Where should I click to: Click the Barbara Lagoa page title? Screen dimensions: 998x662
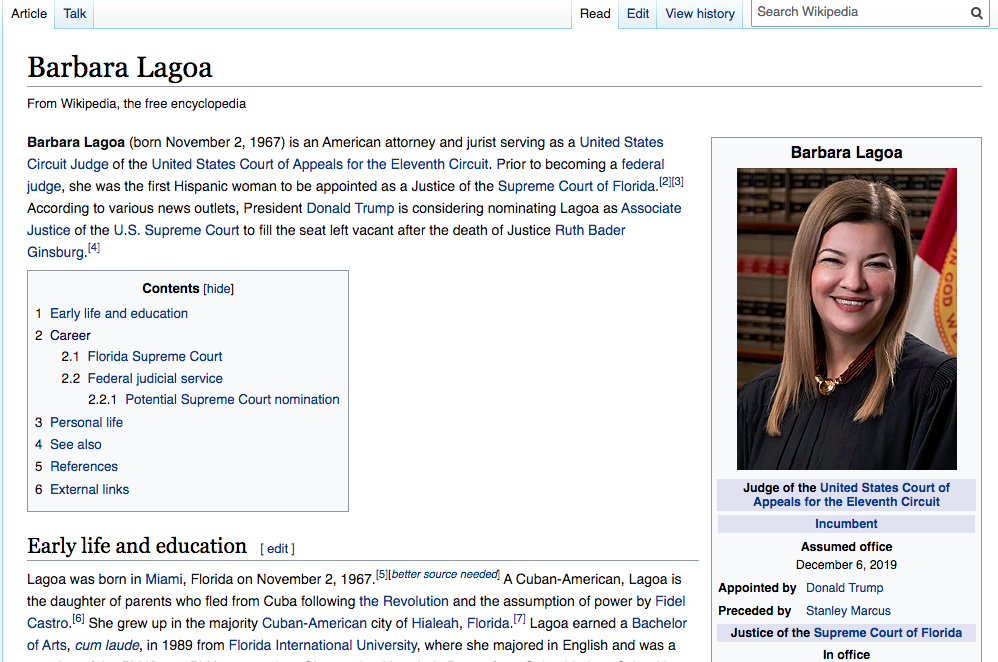click(x=120, y=67)
